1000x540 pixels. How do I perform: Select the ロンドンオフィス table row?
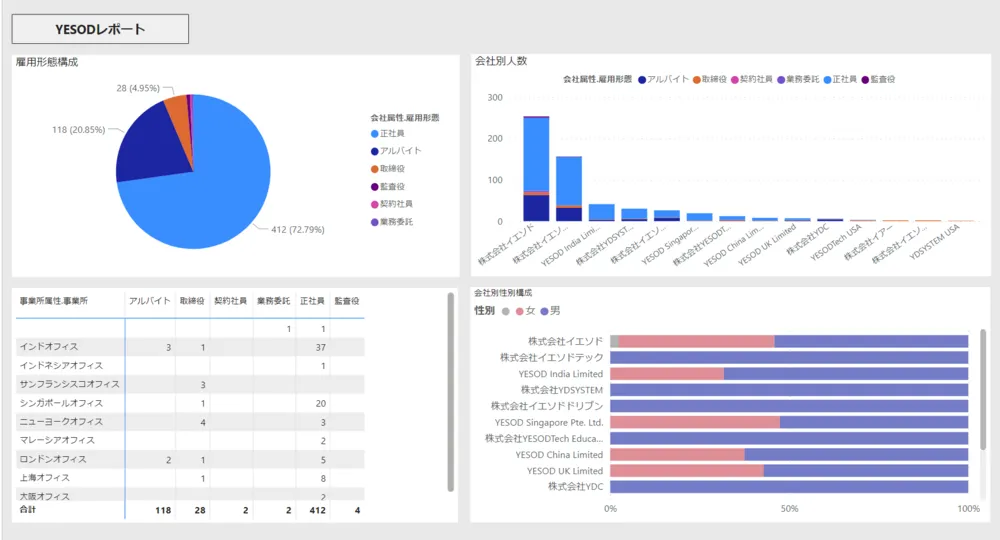[190, 459]
